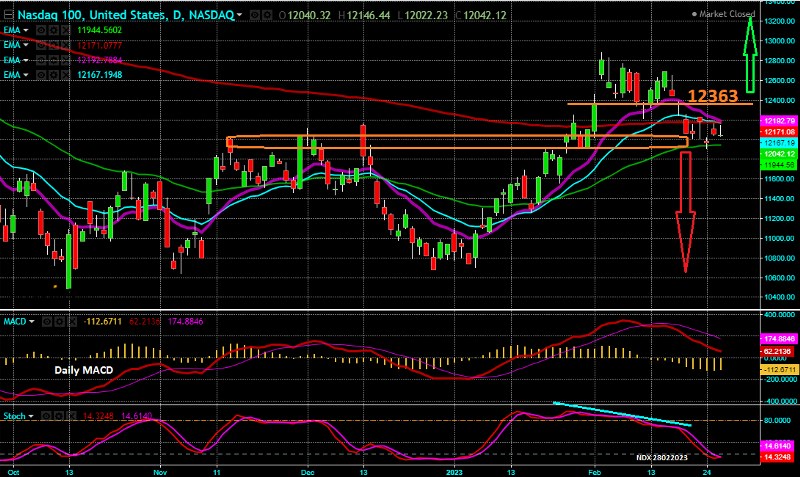Click the Market Closed status indicator
The image size is (800, 477).
723,14
